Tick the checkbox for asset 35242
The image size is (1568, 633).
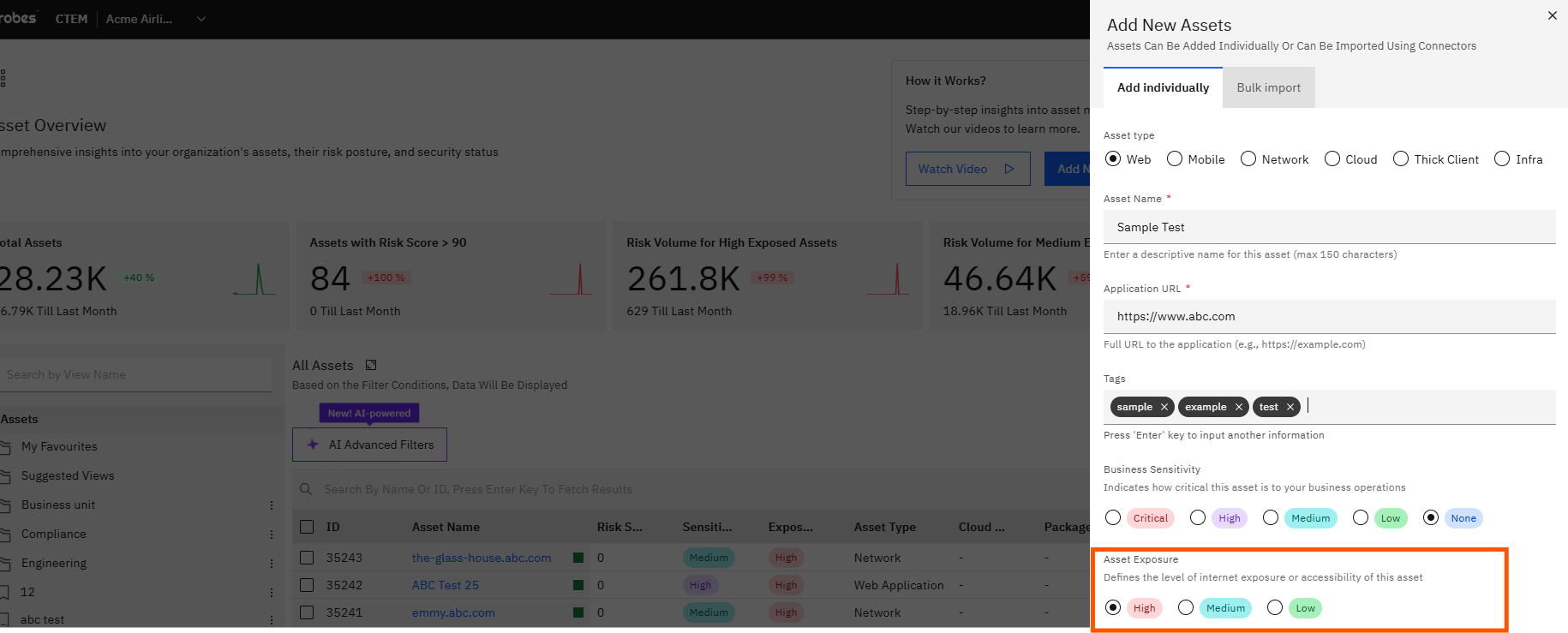307,585
